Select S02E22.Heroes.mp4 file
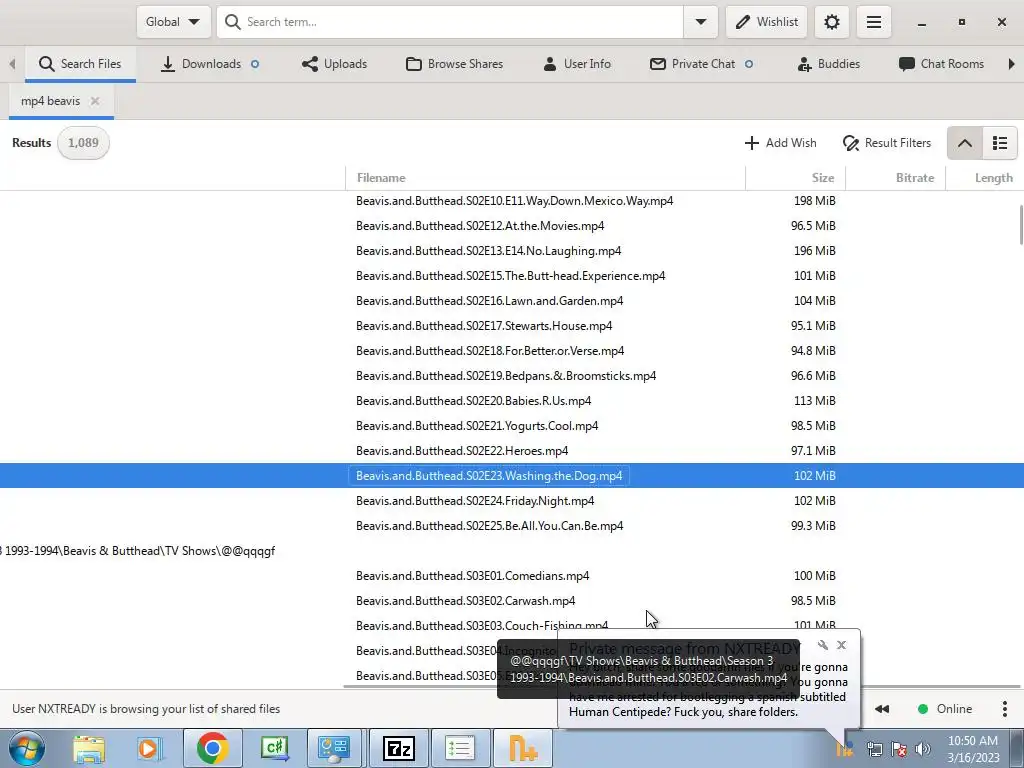The width and height of the screenshot is (1024, 768). point(462,451)
